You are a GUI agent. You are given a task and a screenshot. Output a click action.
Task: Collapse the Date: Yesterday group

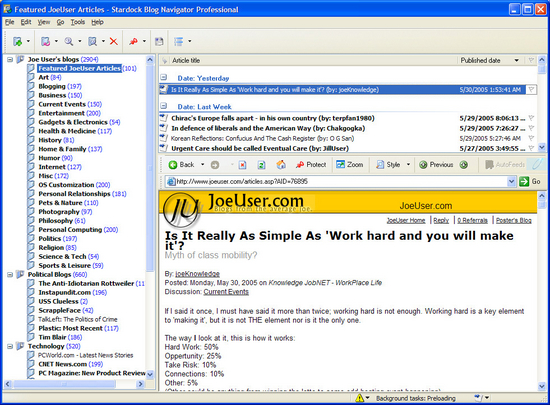click(164, 77)
